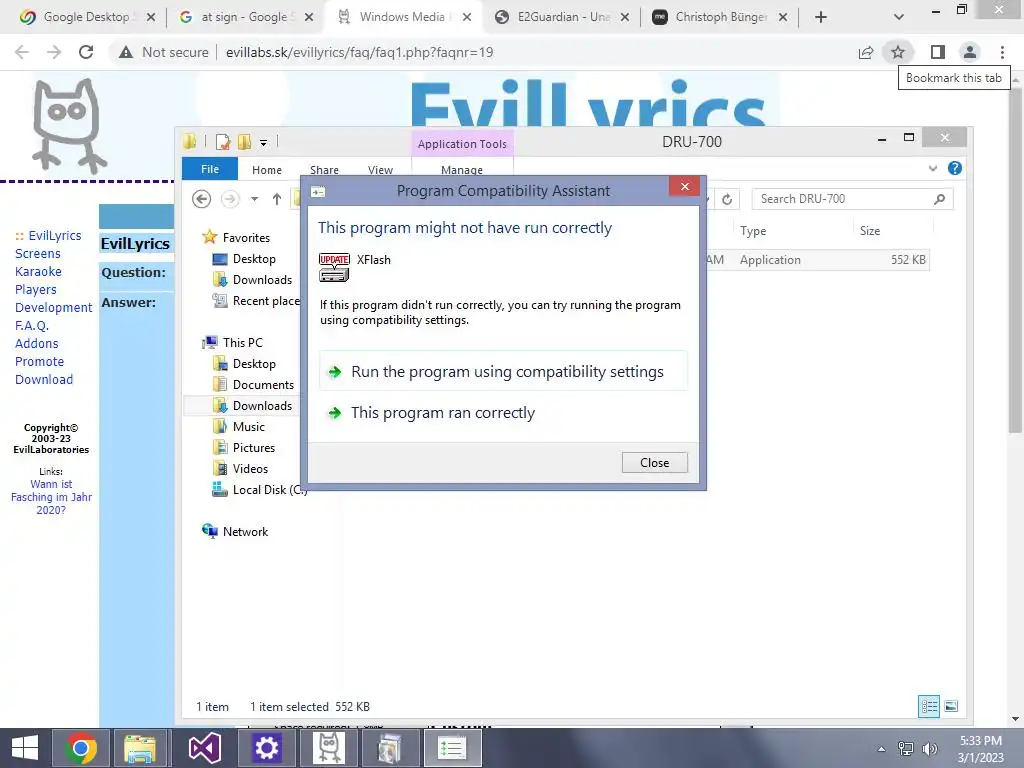Open Karaoke link on EvilLyrics page
The width and height of the screenshot is (1024, 768).
tap(38, 272)
